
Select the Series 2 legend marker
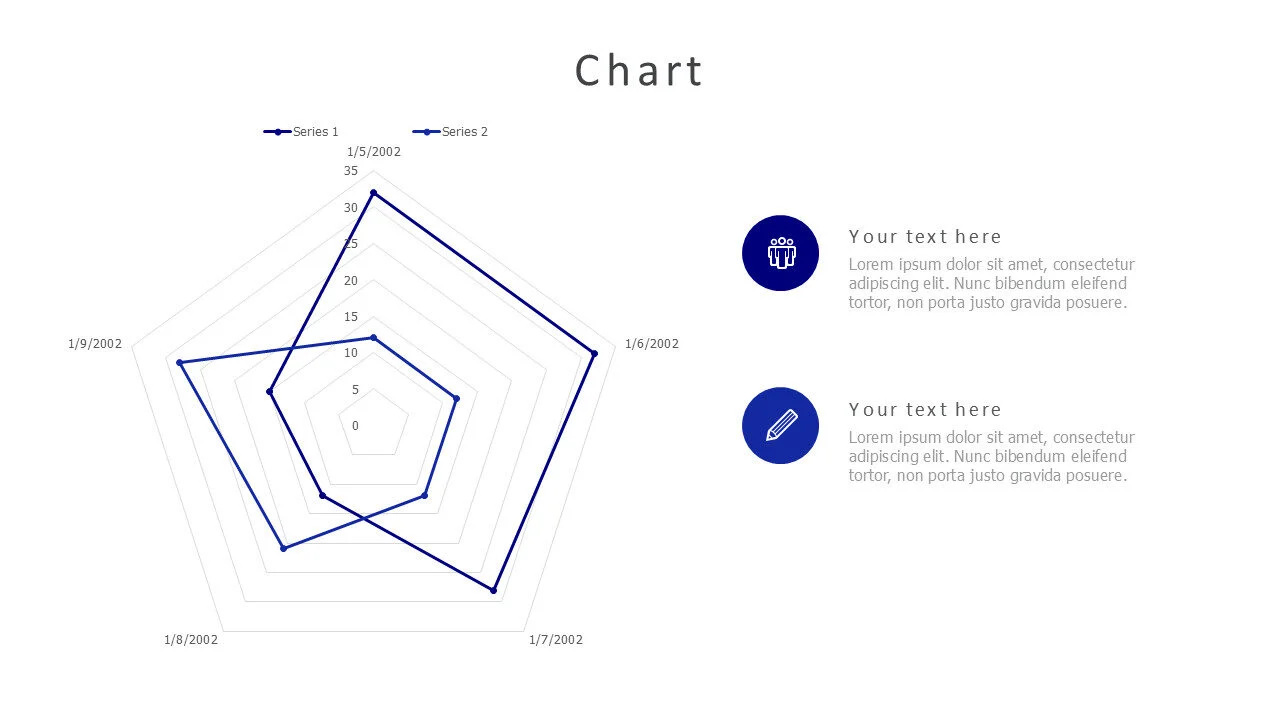click(427, 132)
